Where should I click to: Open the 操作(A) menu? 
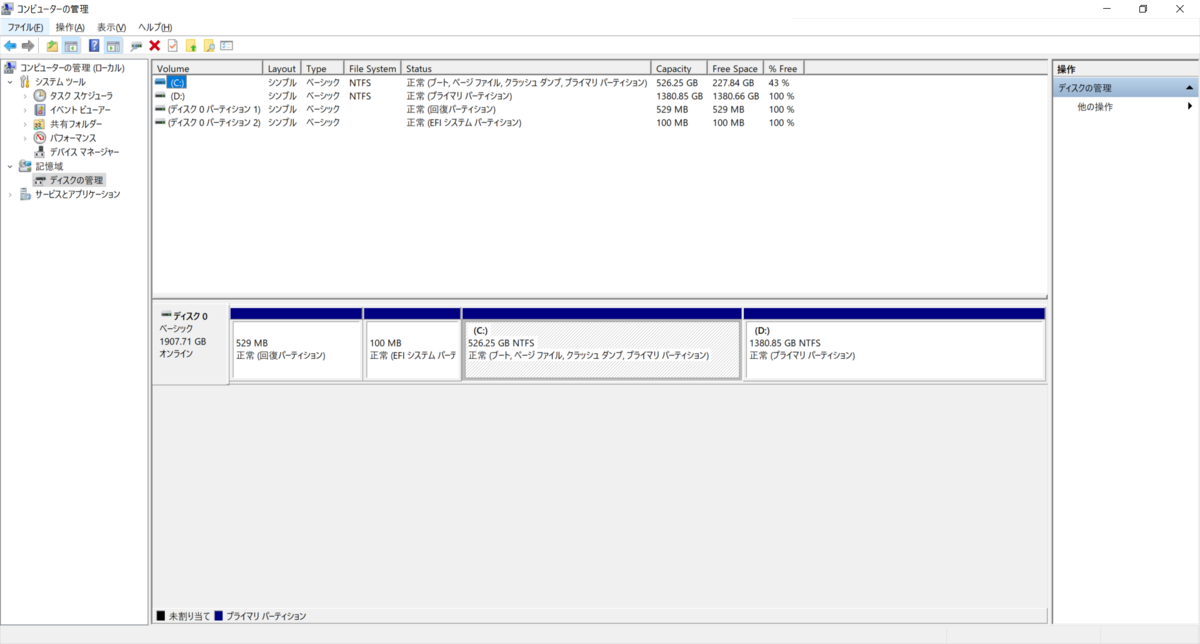(70, 27)
